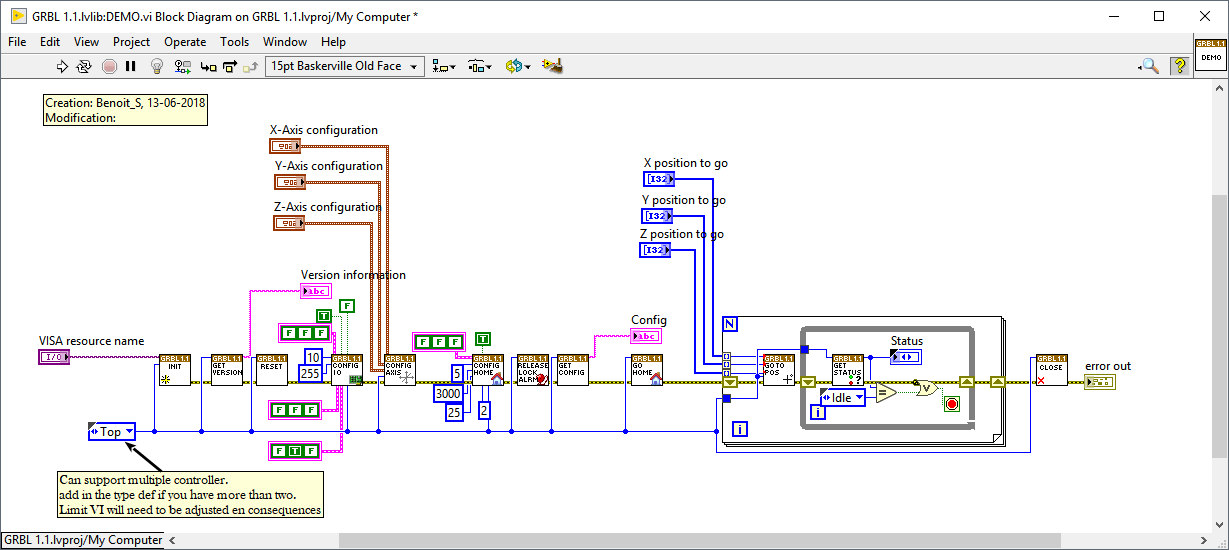Select the Status enum indicator terminal
The width and height of the screenshot is (1229, 550).
point(906,357)
